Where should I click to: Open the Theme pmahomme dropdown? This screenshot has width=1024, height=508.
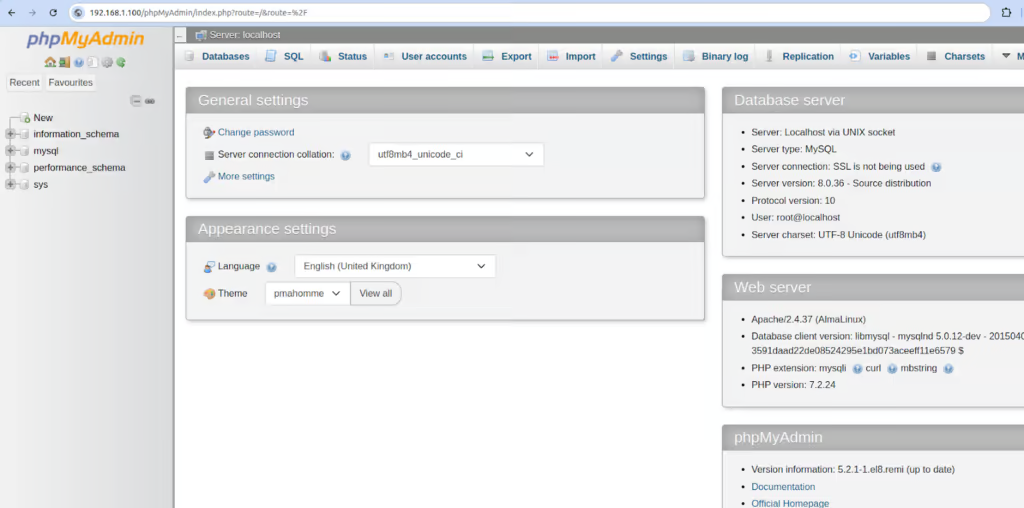(307, 293)
